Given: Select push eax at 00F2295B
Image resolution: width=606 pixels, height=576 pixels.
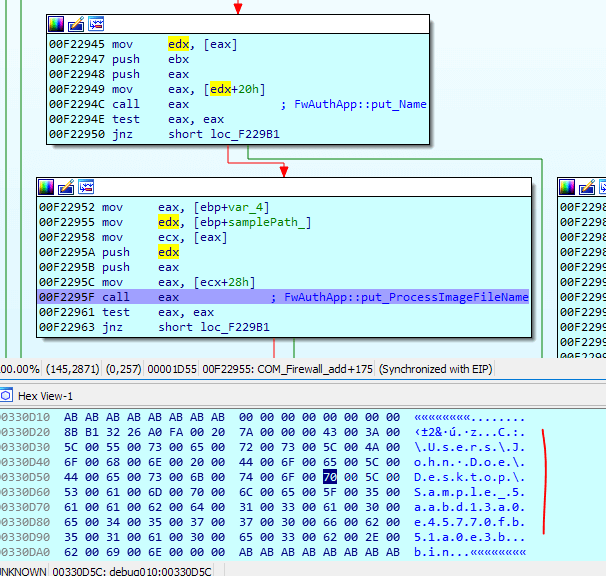Looking at the screenshot, I should point(109,268).
